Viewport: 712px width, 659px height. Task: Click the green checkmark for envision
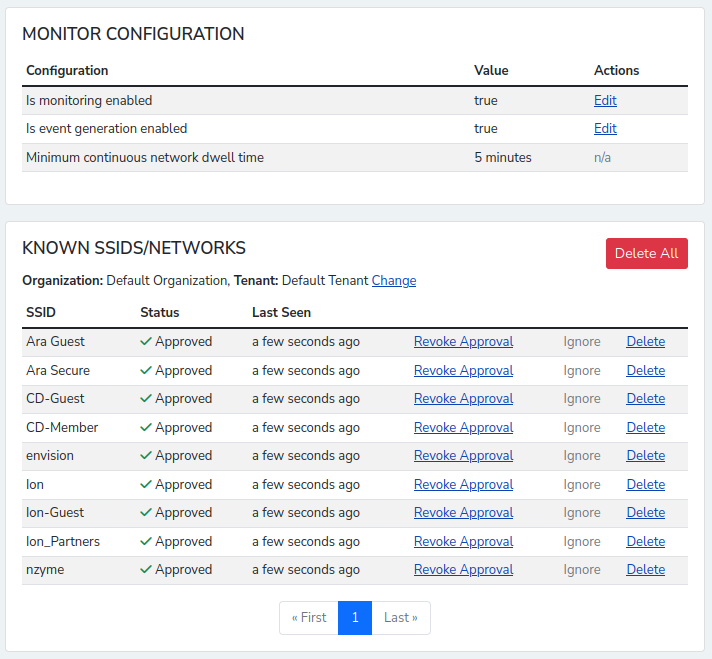coord(146,456)
